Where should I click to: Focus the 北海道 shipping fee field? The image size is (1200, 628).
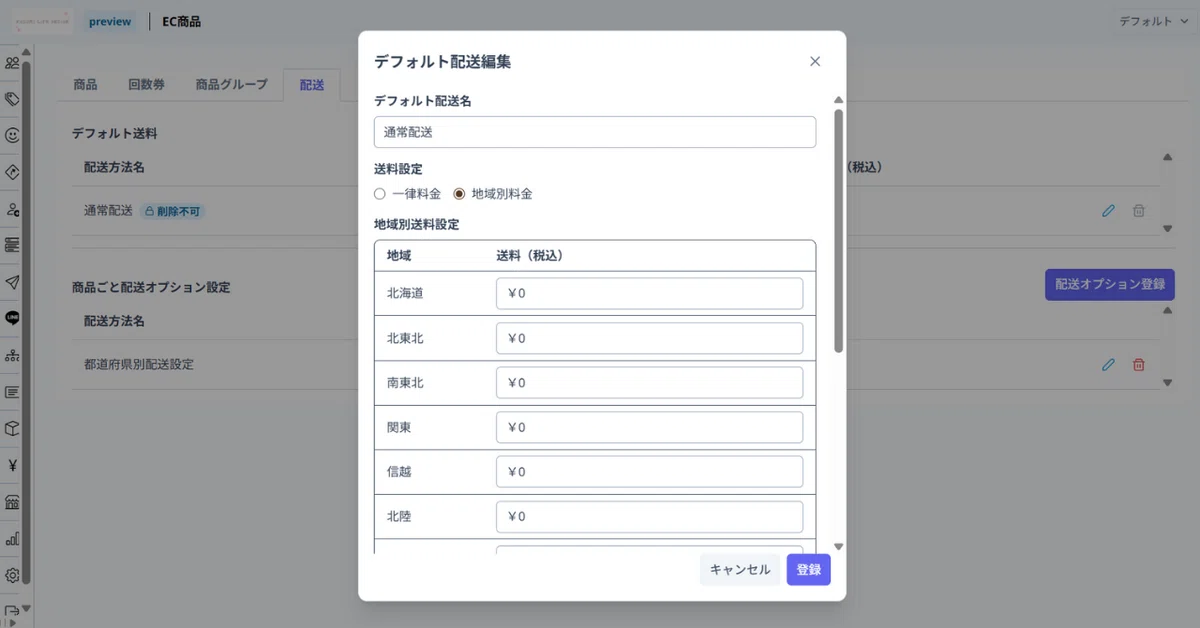coord(650,294)
